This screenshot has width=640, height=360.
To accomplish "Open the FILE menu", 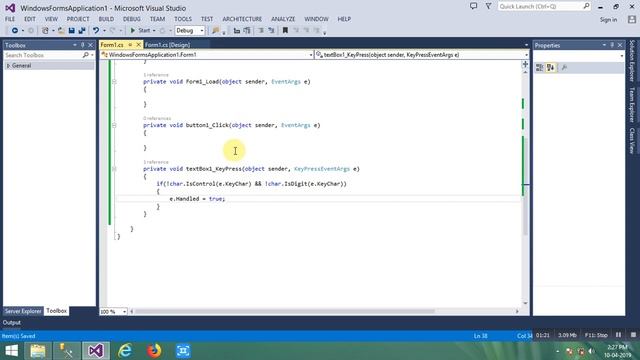I will coord(10,19).
